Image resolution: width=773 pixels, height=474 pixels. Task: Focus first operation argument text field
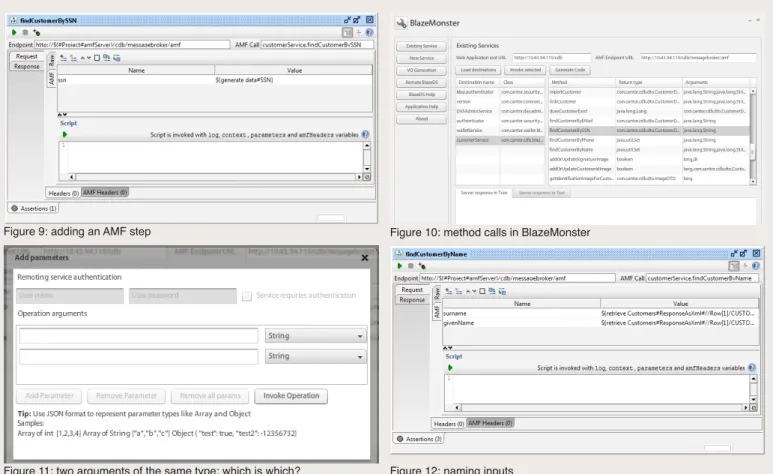click(139, 336)
